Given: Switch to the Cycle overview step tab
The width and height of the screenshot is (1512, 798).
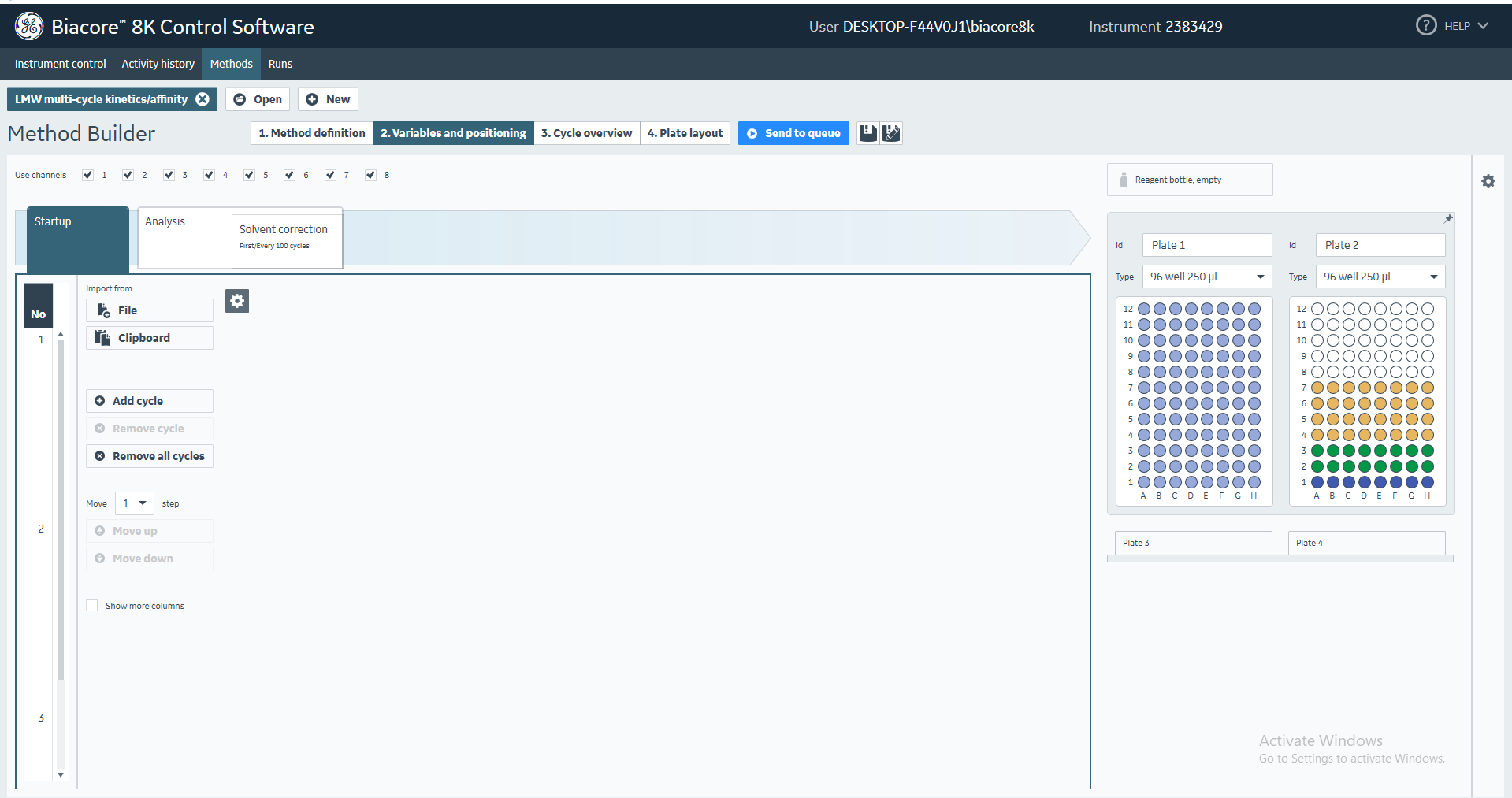Looking at the screenshot, I should pos(586,133).
